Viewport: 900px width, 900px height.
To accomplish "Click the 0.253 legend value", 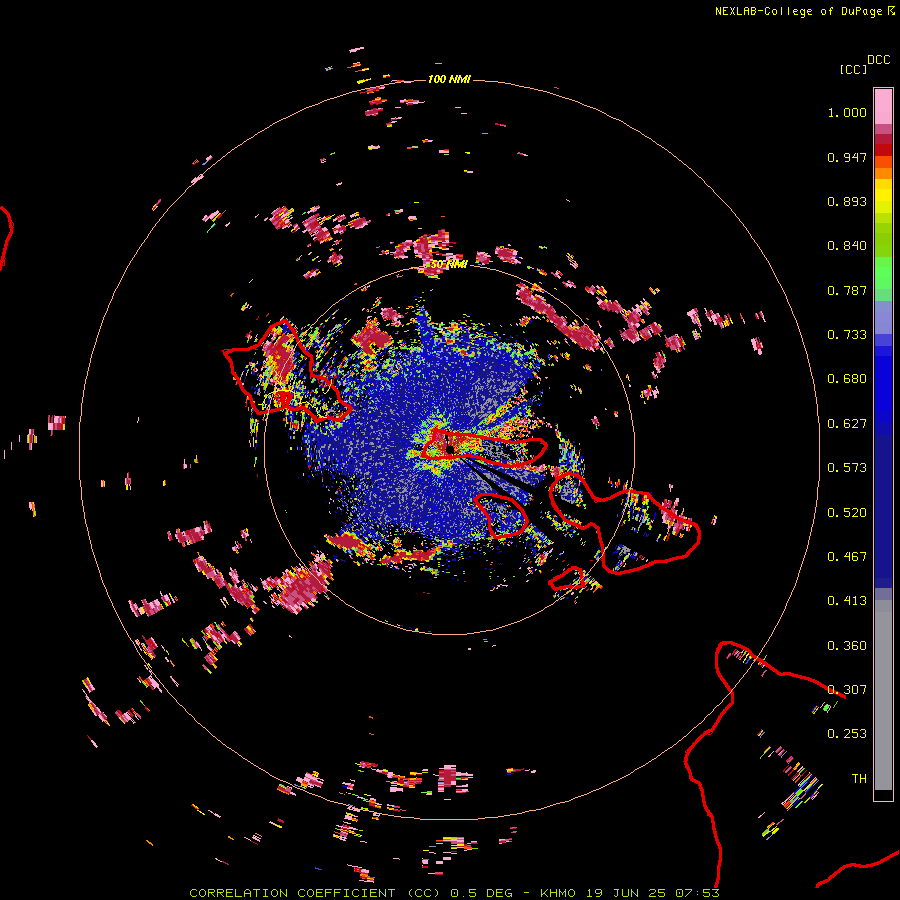I will click(x=847, y=734).
